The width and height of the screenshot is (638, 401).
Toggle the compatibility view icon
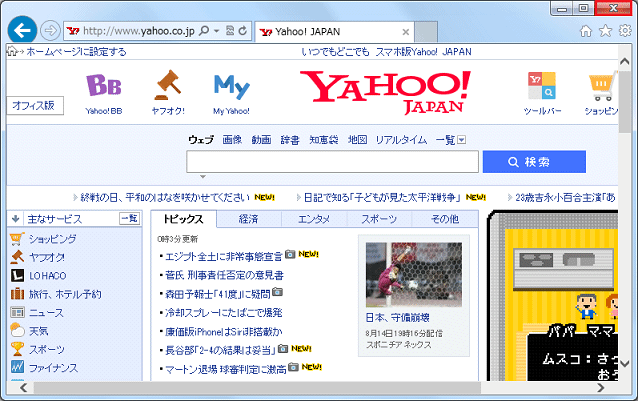pos(230,31)
